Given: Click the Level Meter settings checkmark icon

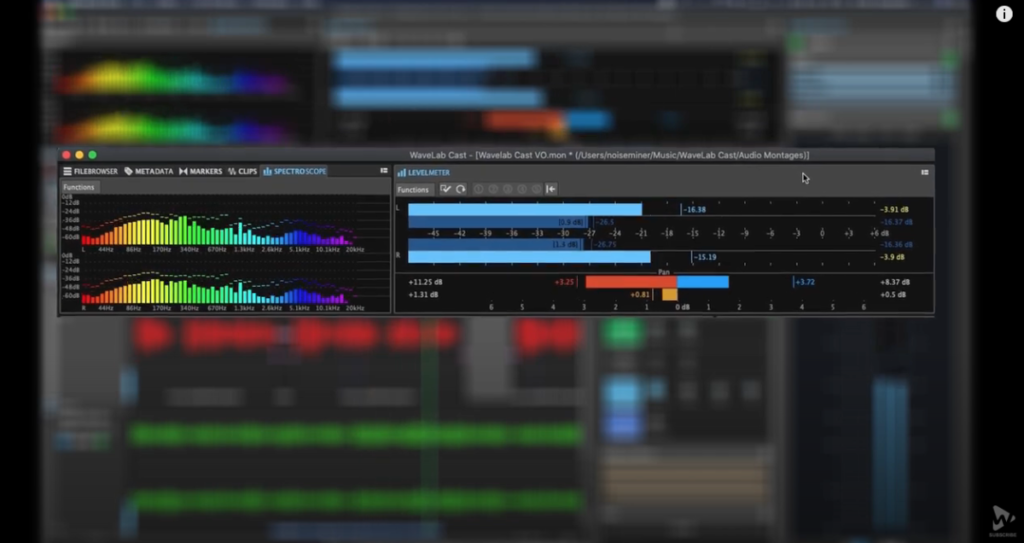Looking at the screenshot, I should (x=446, y=189).
